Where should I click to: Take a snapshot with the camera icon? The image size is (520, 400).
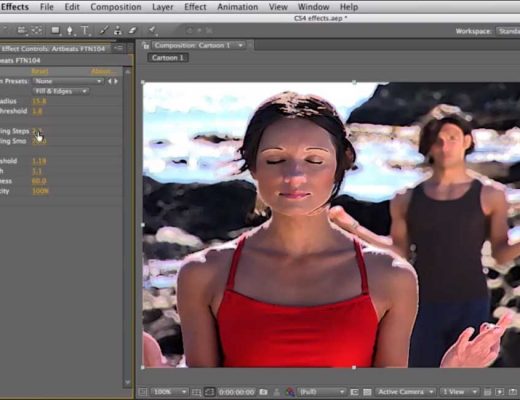[263, 392]
